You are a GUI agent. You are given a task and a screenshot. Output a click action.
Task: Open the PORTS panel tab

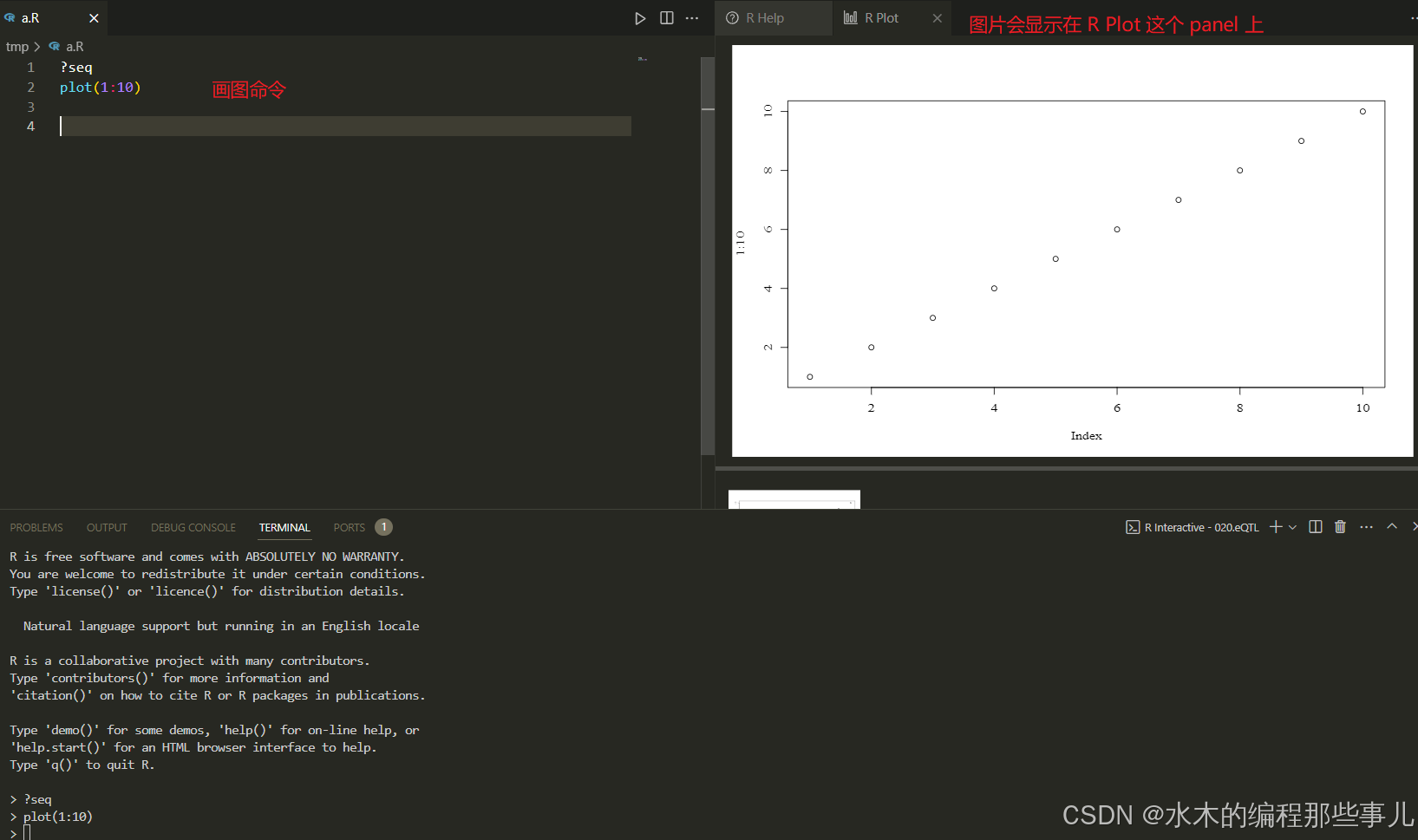(x=350, y=527)
